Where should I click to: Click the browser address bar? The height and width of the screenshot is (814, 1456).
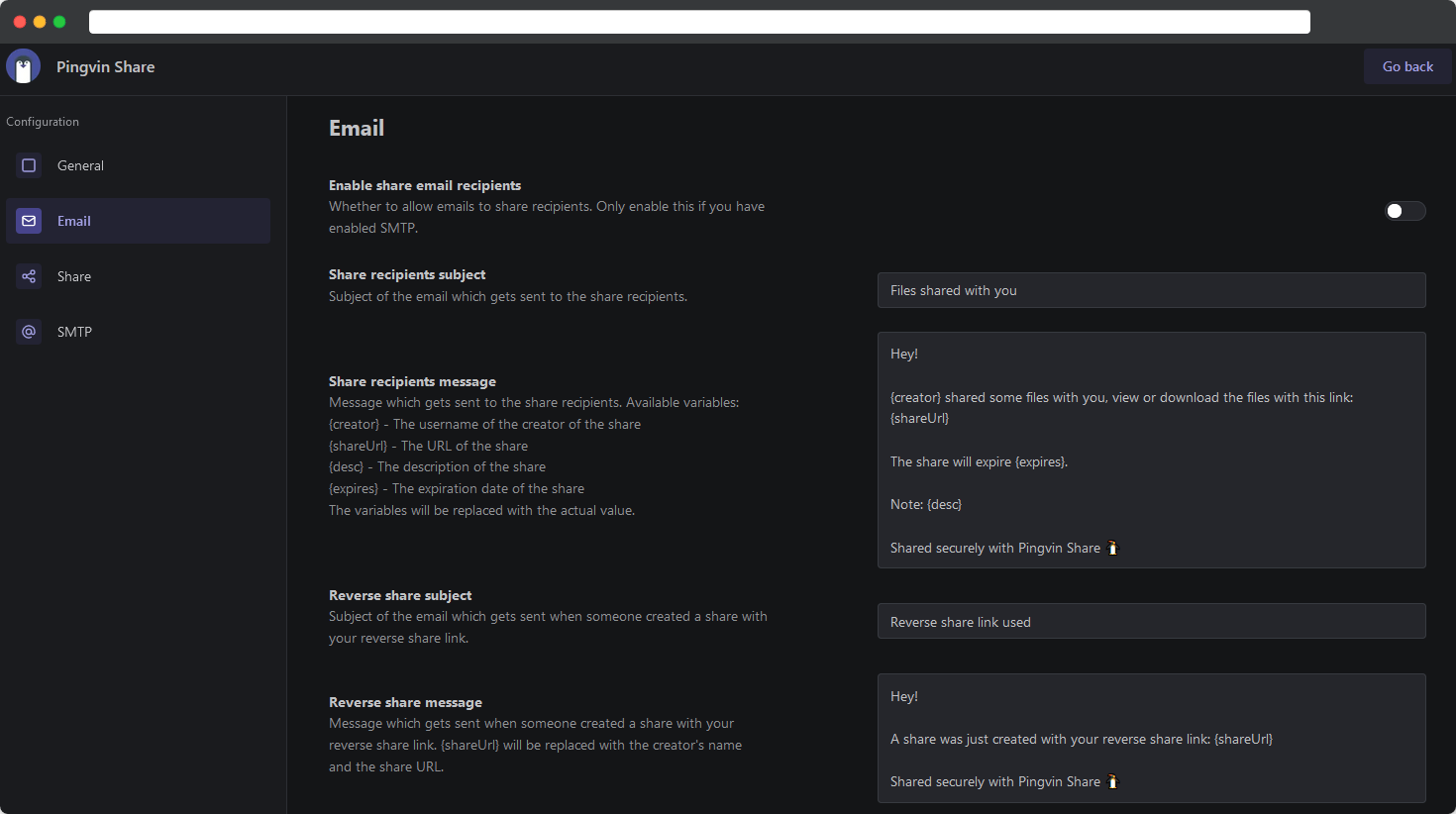point(699,21)
